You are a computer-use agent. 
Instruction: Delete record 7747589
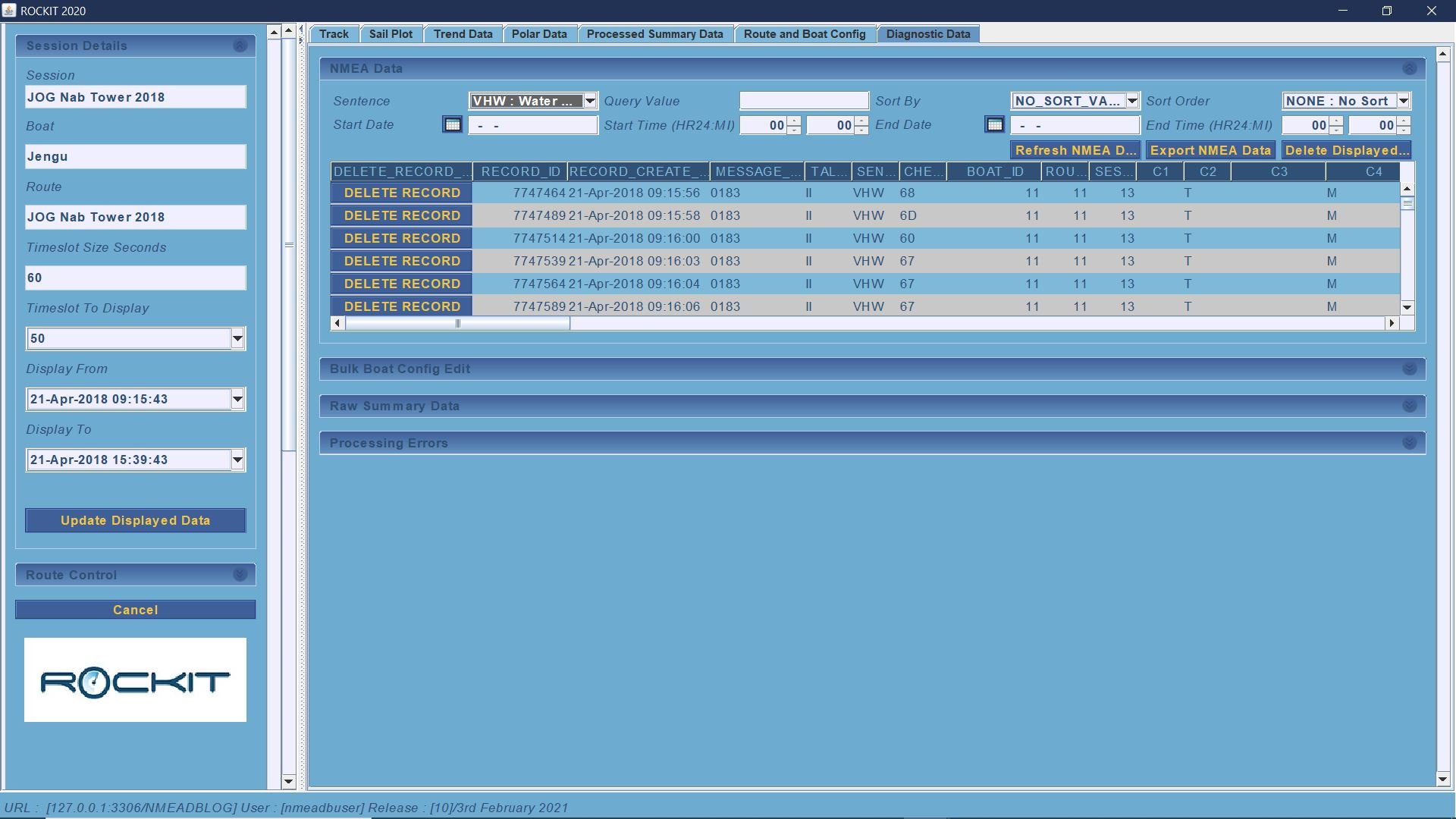coord(401,306)
